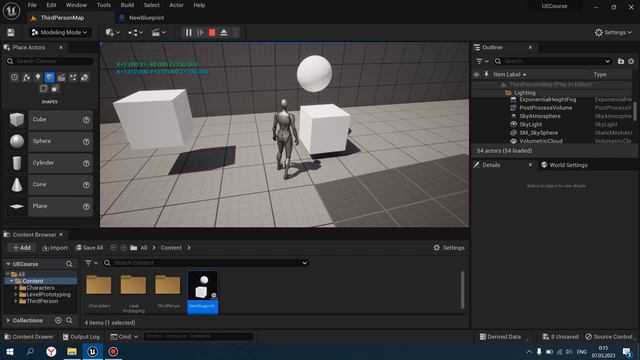This screenshot has width=640, height=360.
Task: Click the add collection plus icon
Action: 58,320
